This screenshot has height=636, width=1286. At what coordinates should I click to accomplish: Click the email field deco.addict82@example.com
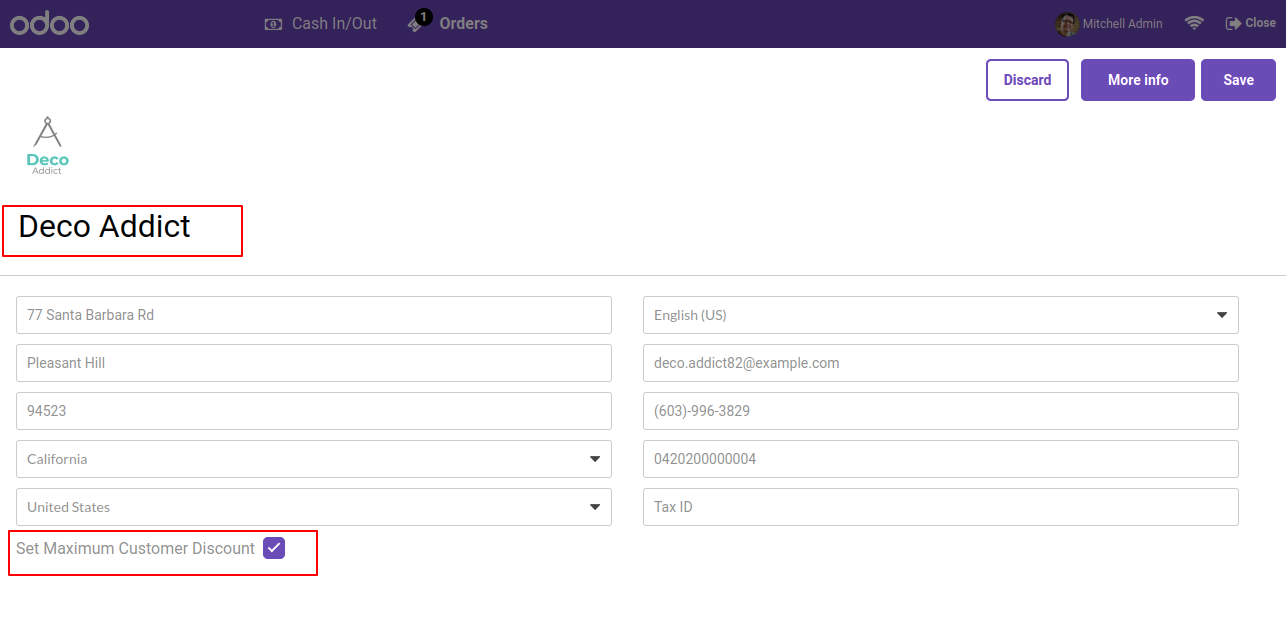click(x=941, y=363)
